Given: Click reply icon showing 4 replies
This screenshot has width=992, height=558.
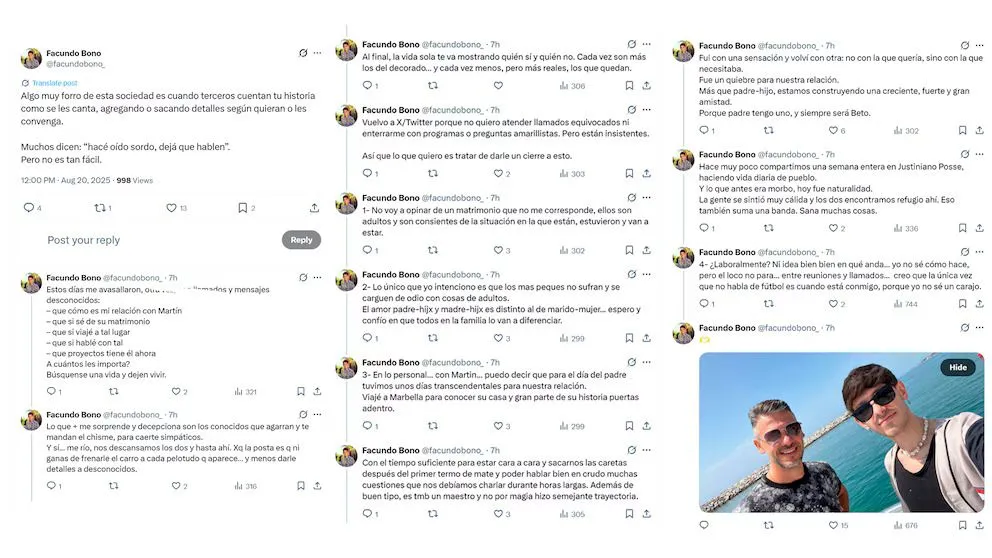Looking at the screenshot, I should tap(28, 208).
